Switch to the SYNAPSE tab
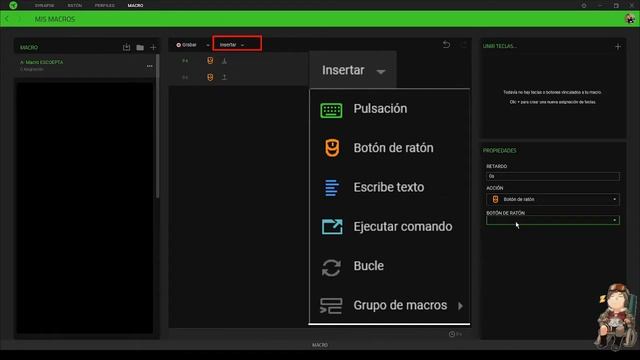 tap(44, 6)
